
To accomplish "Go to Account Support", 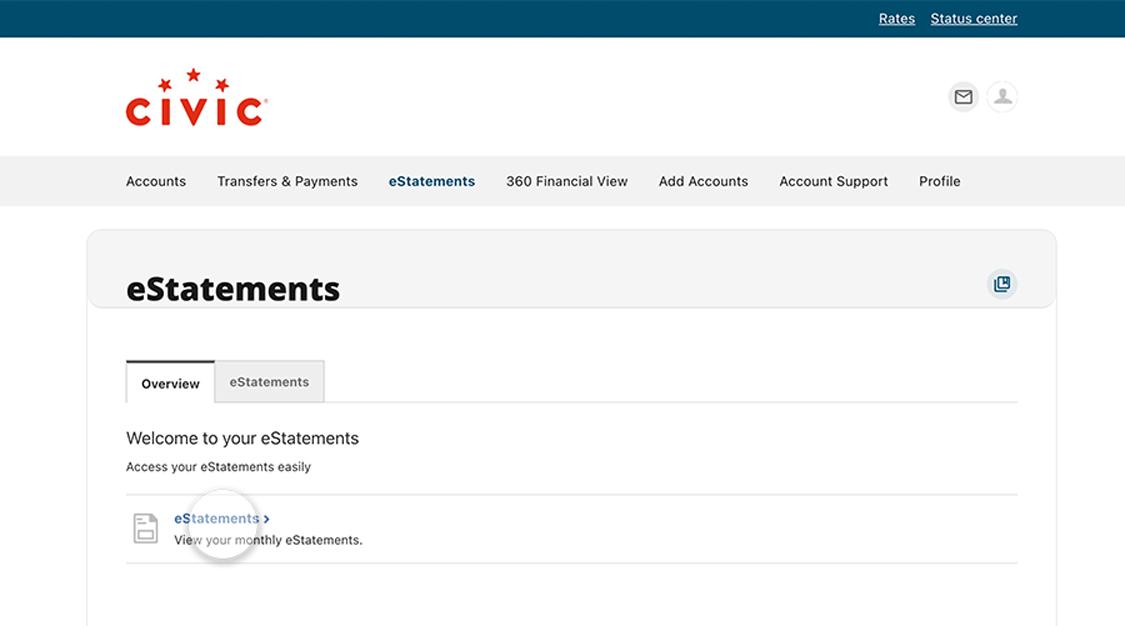I will pyautogui.click(x=833, y=181).
